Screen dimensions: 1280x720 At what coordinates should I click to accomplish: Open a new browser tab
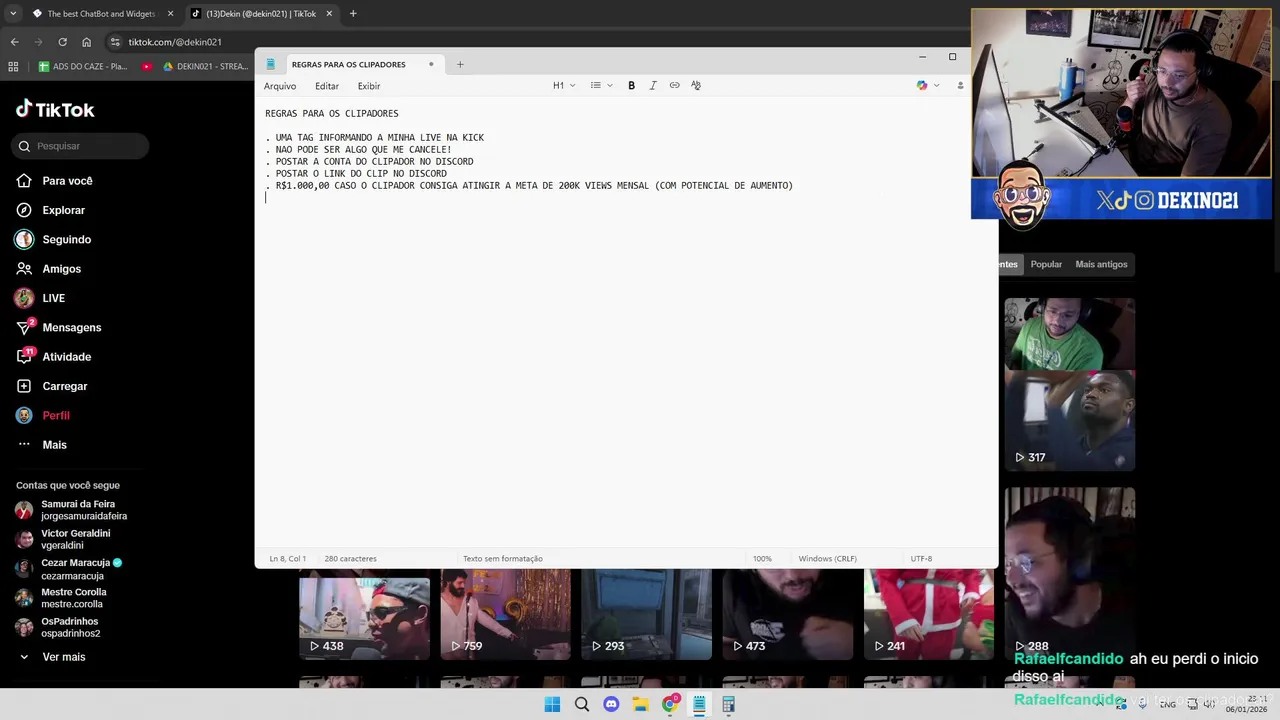(x=353, y=14)
